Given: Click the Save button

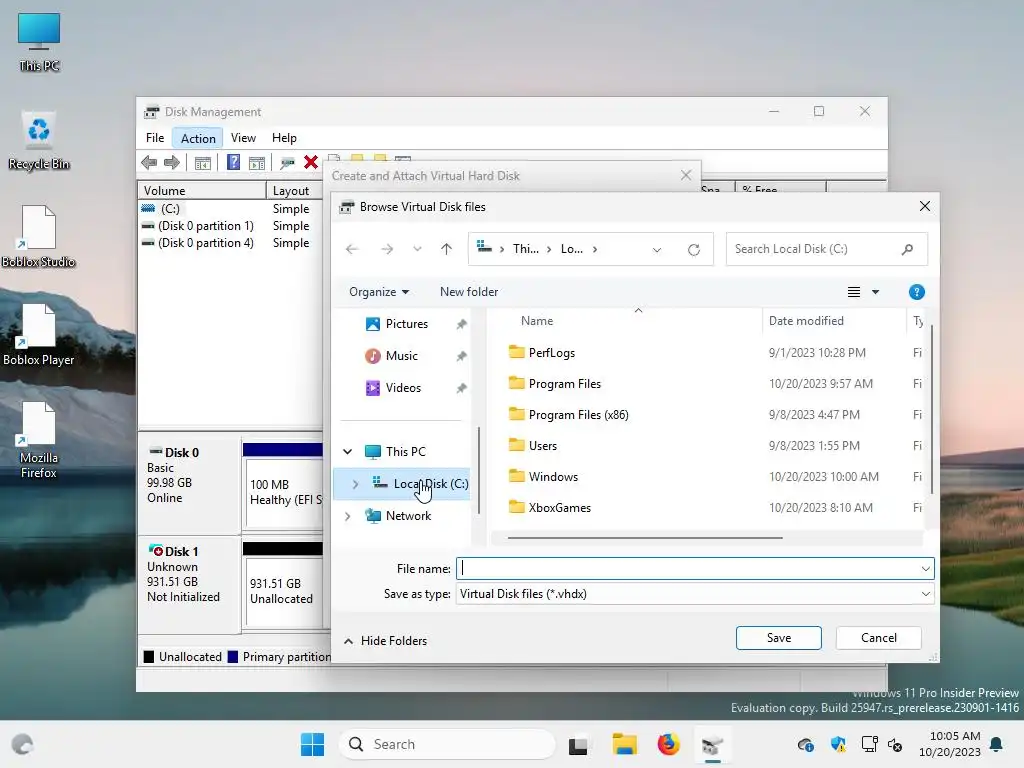Looking at the screenshot, I should (x=778, y=638).
